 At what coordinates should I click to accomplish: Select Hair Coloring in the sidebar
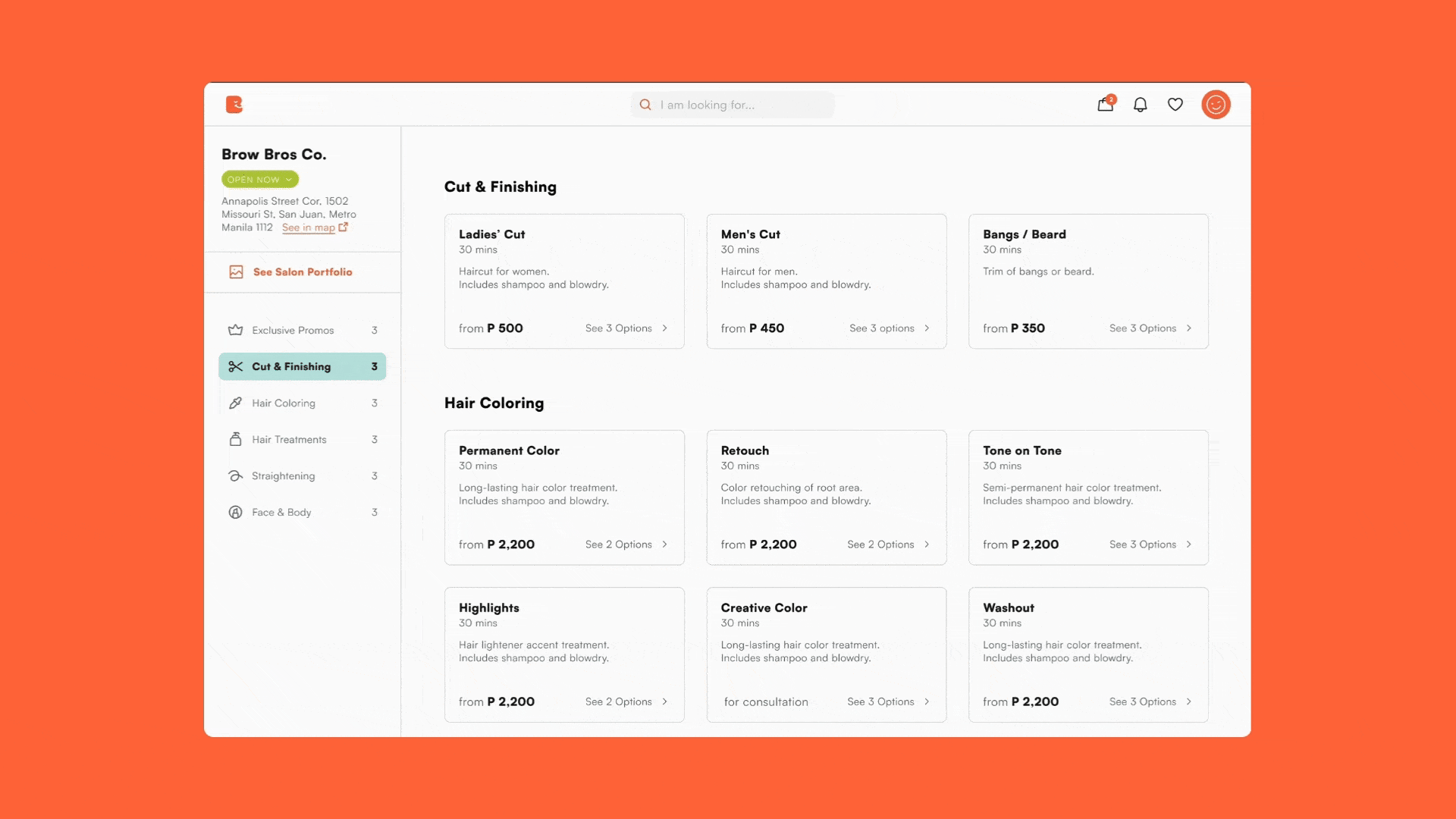284,403
